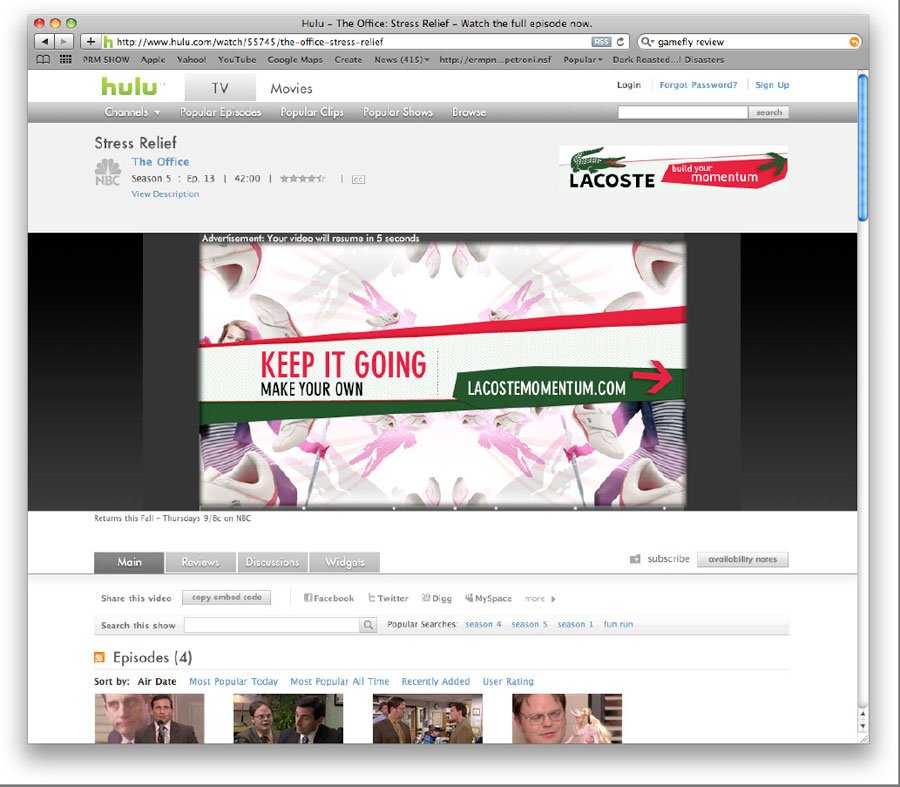Click the season 4 popular search
Screen dimensions: 900x787
pyautogui.click(x=483, y=624)
